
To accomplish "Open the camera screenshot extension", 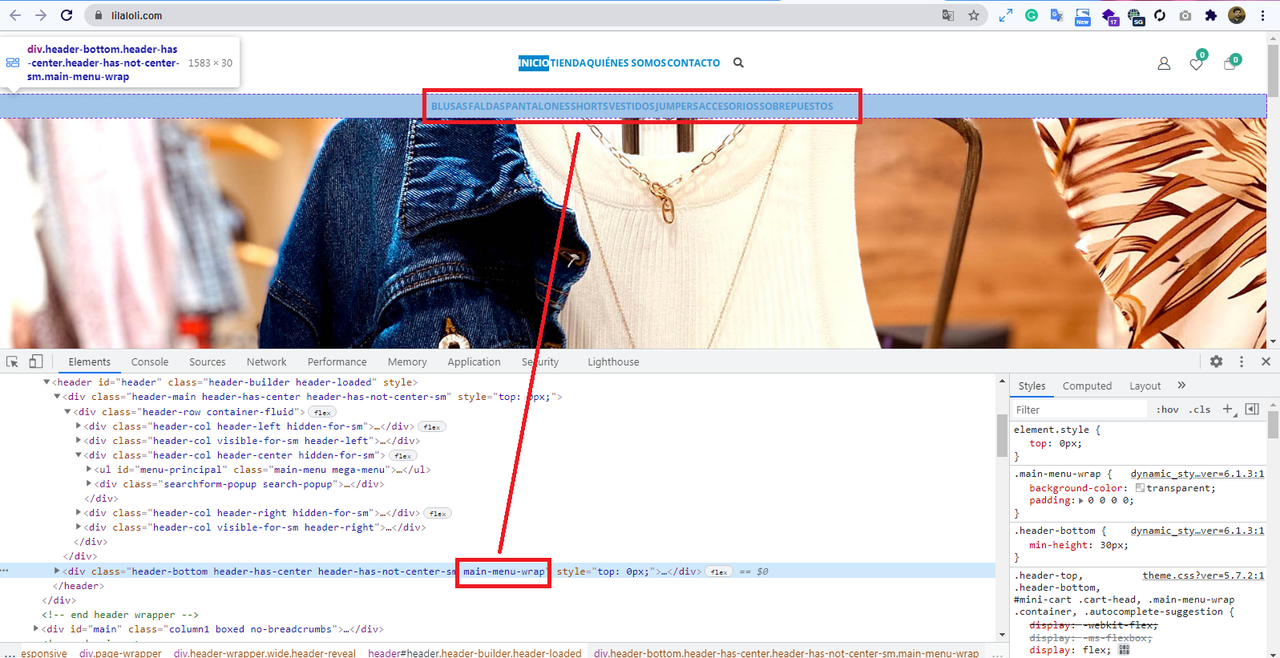I will (1185, 15).
